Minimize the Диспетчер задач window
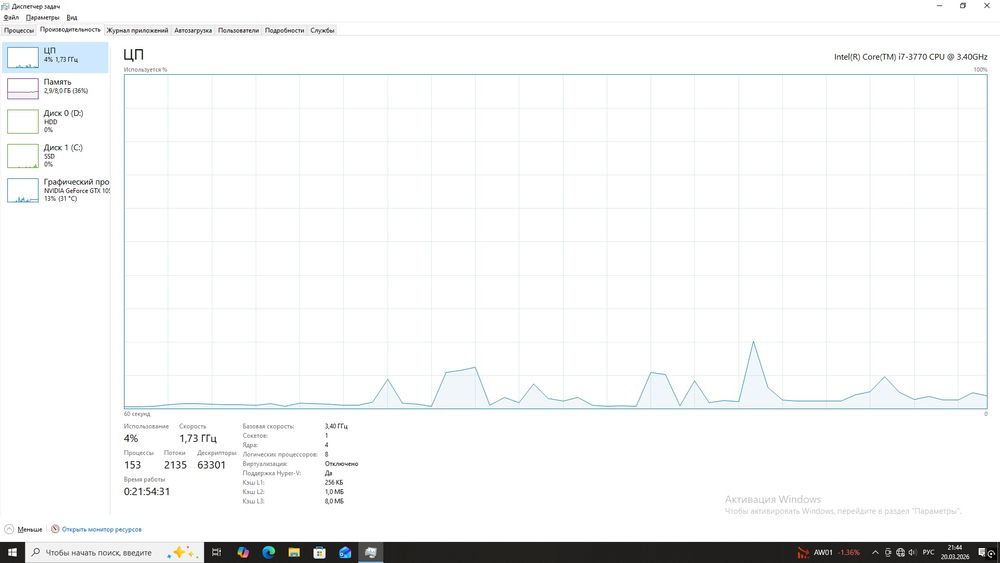The height and width of the screenshot is (563, 1000). pos(939,6)
